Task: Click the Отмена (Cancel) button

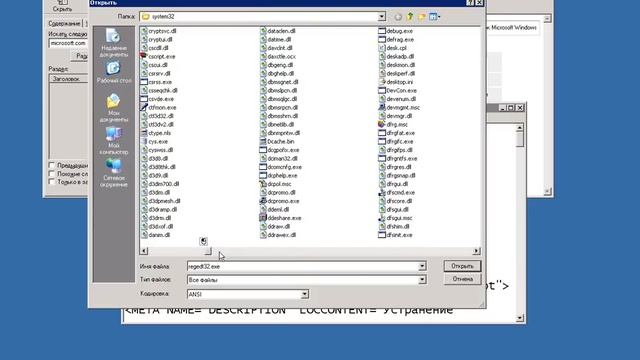Action: click(x=462, y=279)
